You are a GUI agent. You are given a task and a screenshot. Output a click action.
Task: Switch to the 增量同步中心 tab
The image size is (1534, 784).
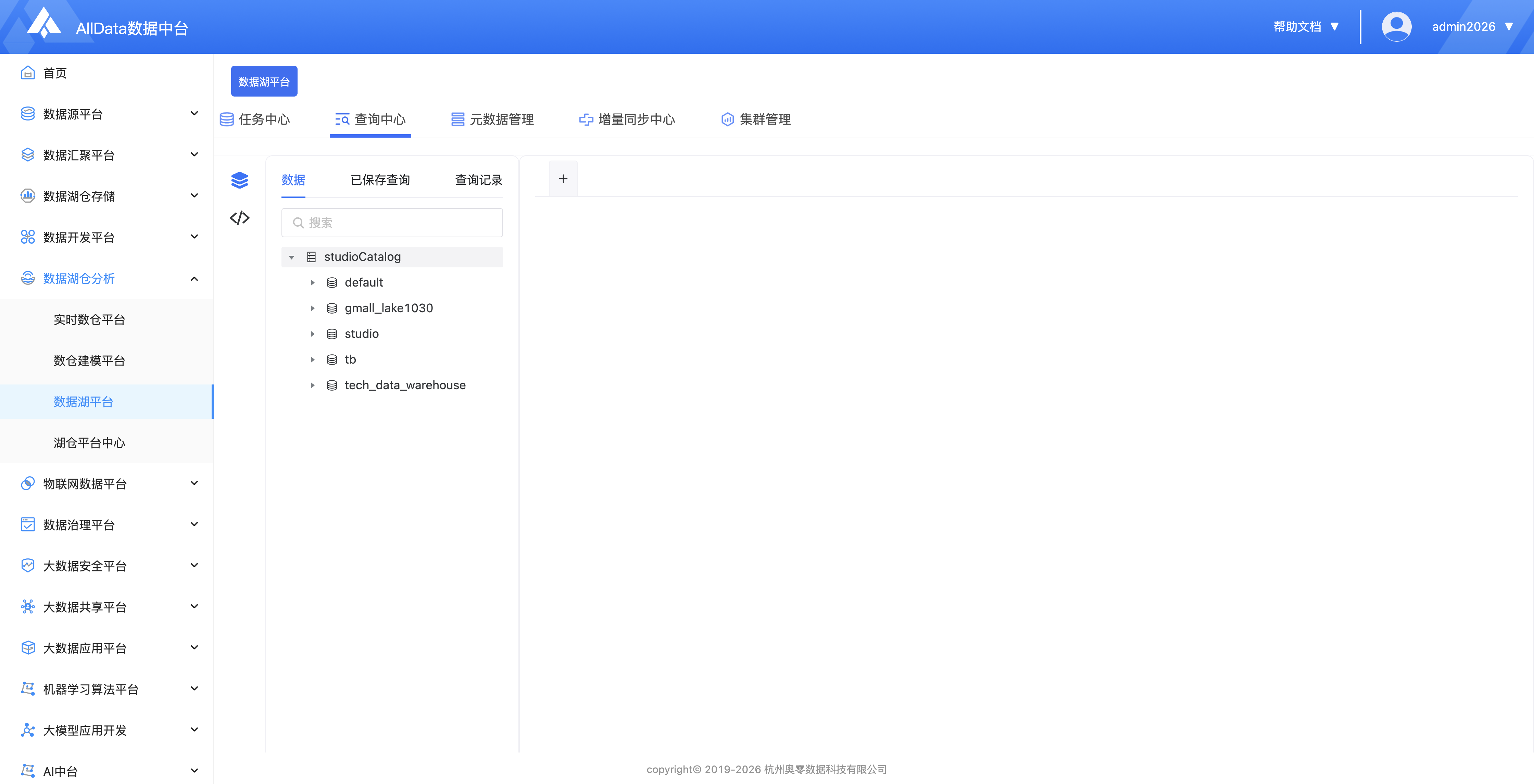[x=627, y=119]
